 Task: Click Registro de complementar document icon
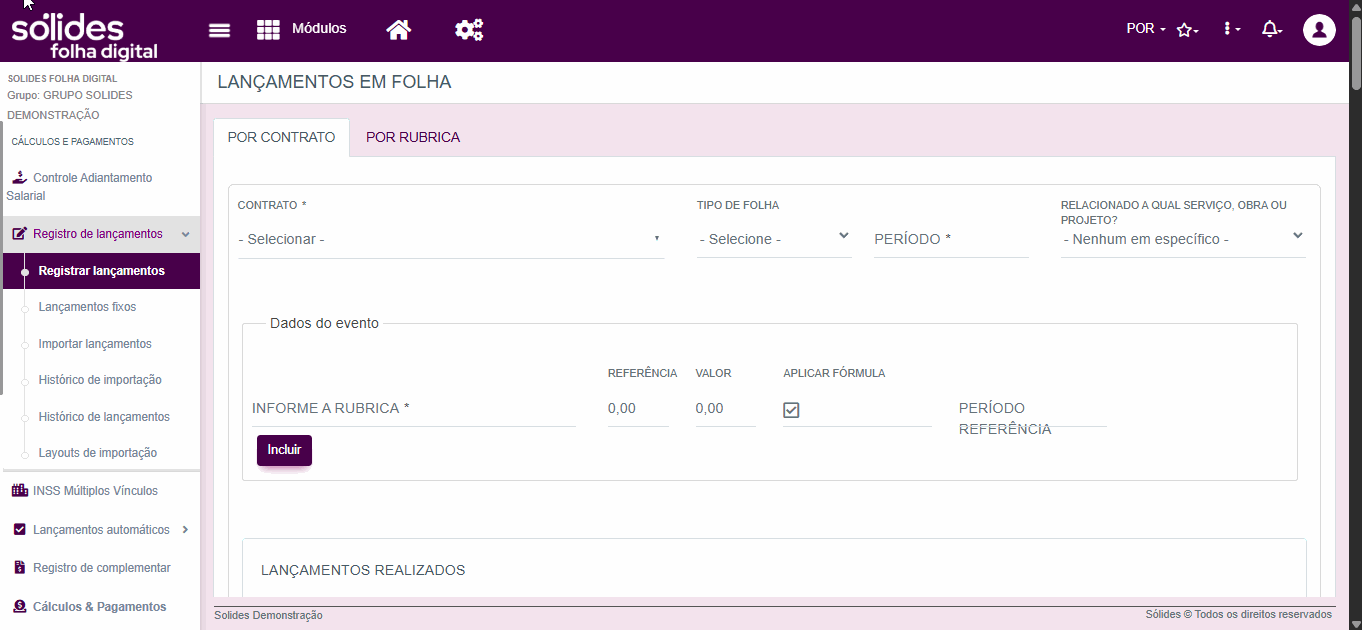pos(20,567)
